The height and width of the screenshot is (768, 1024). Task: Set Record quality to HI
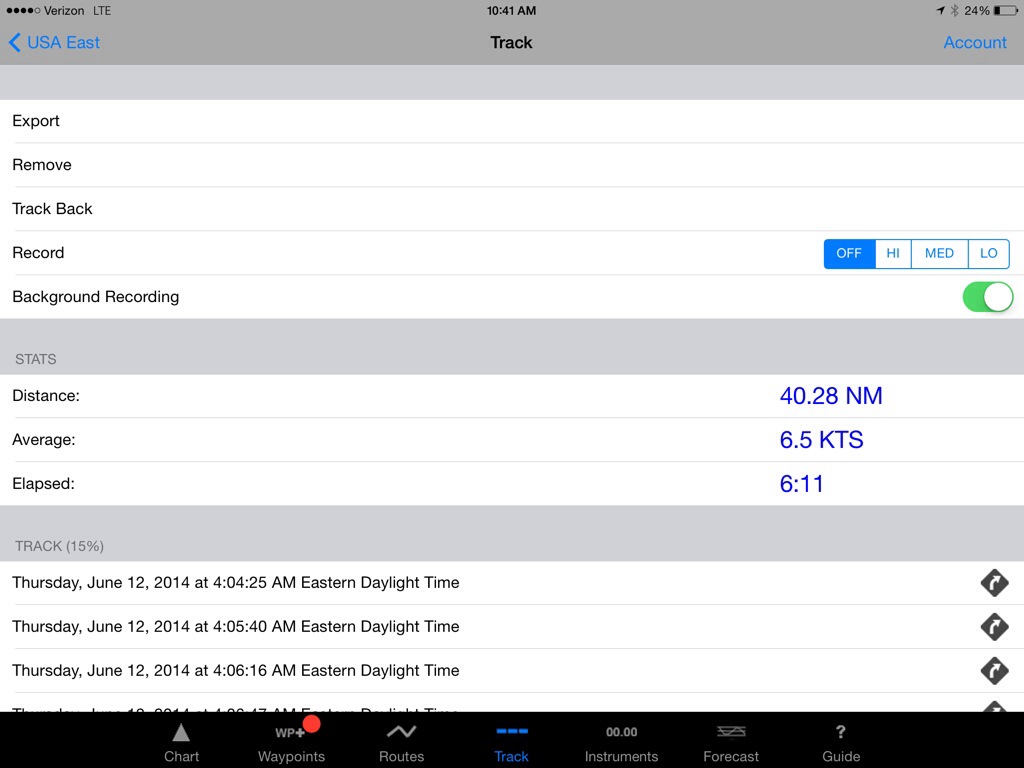893,253
